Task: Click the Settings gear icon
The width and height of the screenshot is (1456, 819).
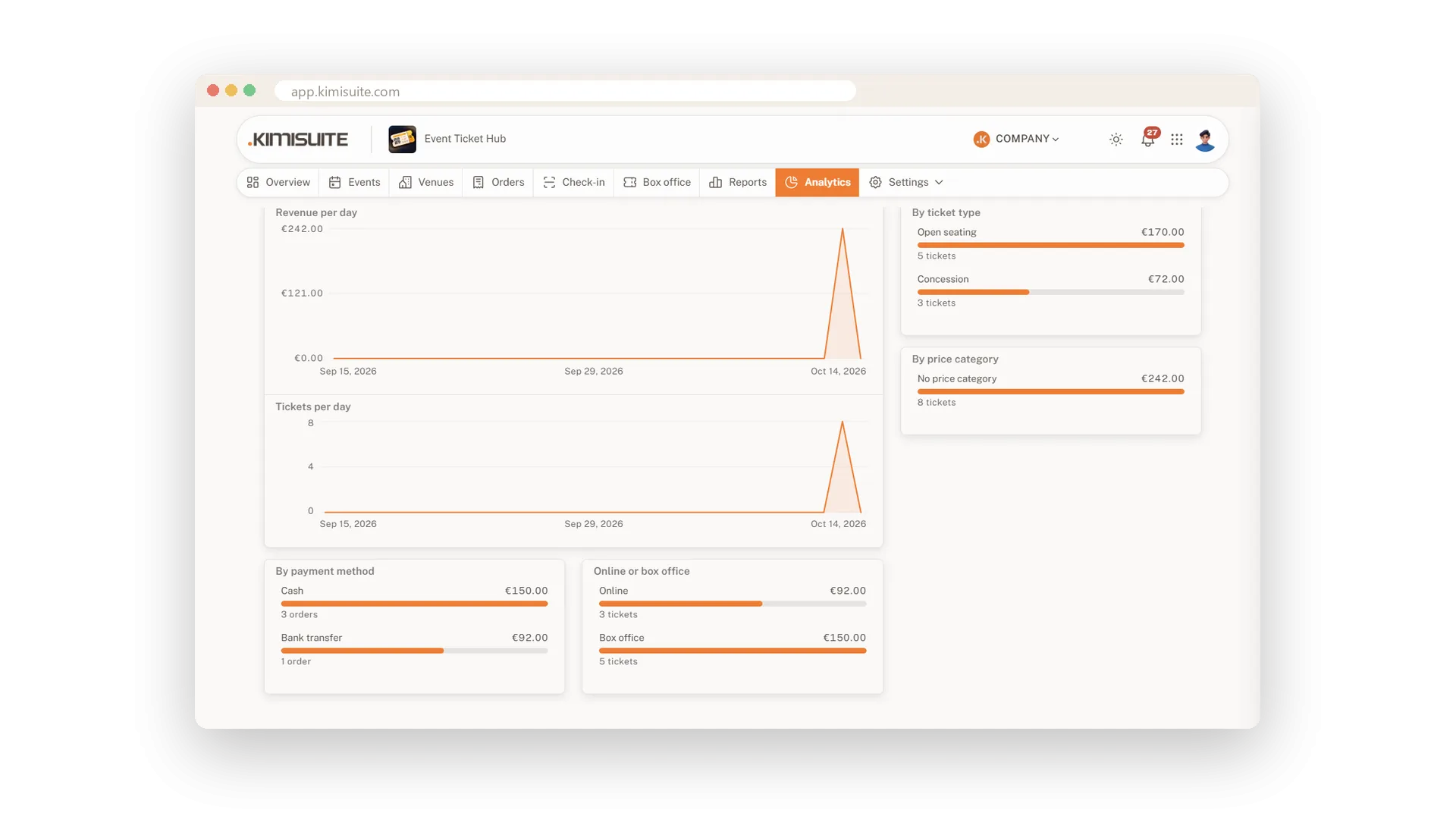Action: tap(875, 183)
